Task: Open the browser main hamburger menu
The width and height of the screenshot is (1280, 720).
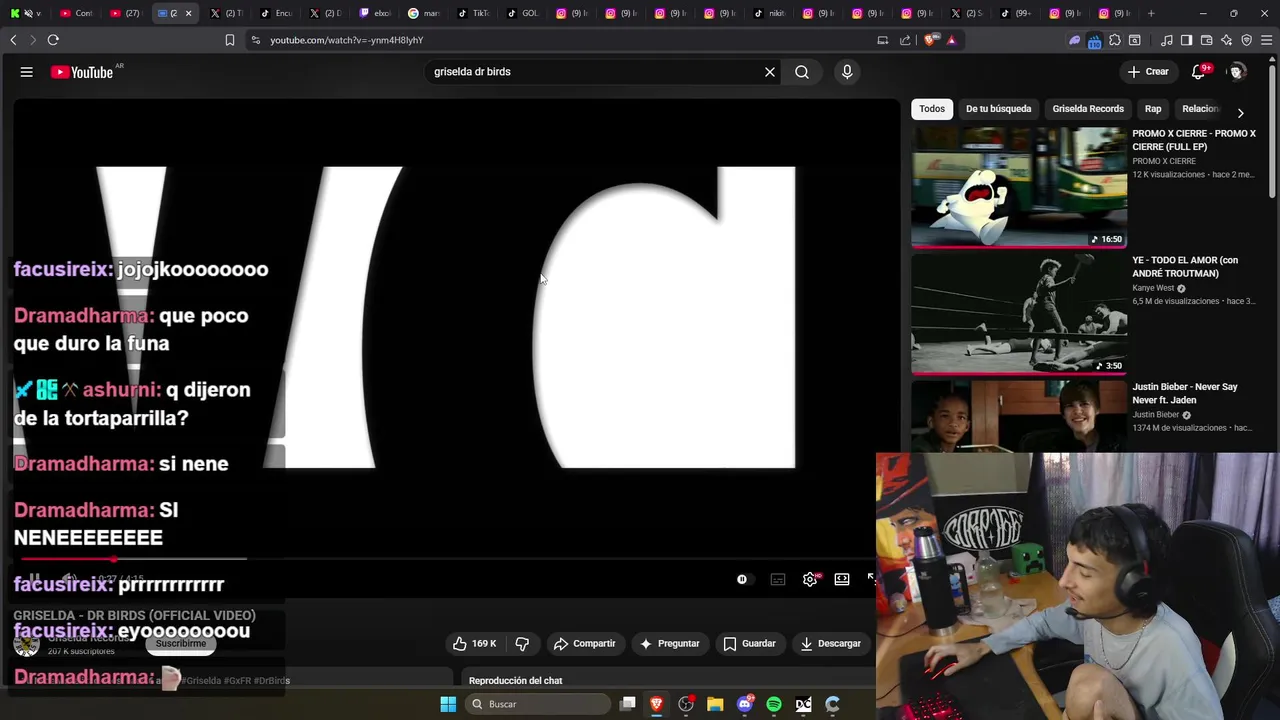Action: pyautogui.click(x=1267, y=40)
